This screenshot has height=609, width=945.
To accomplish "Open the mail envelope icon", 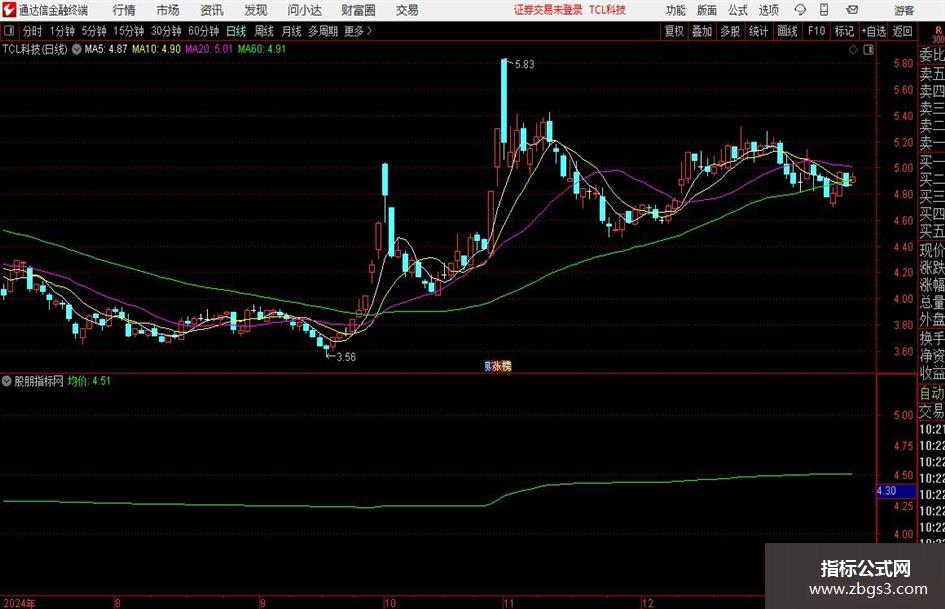I will click(852, 10).
